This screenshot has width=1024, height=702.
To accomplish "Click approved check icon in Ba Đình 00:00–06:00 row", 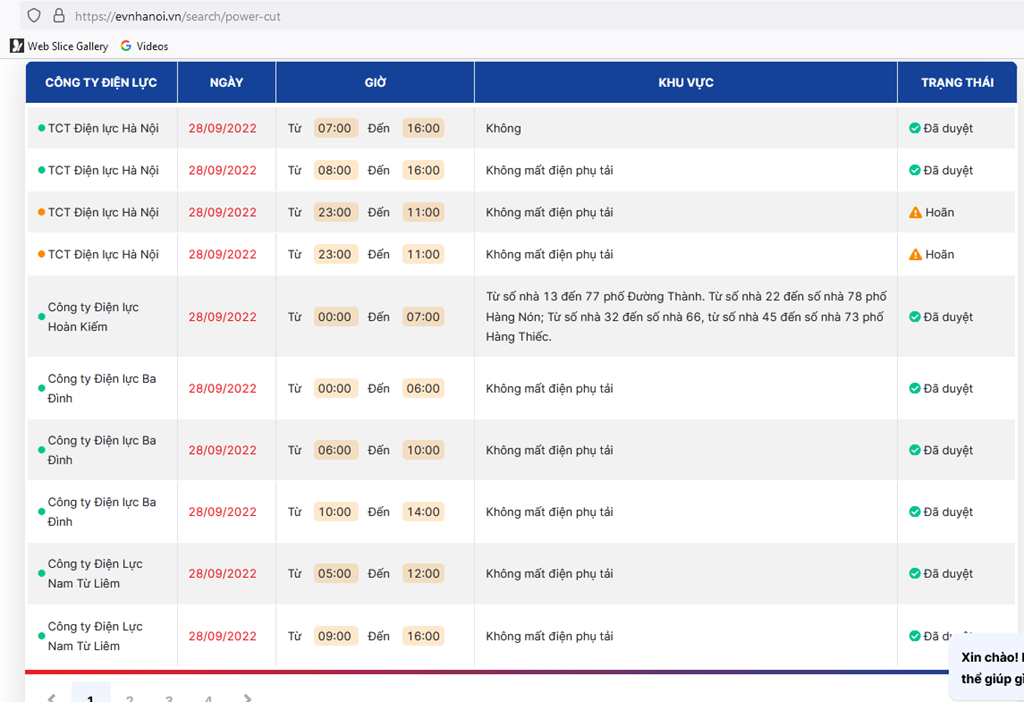I will [915, 389].
